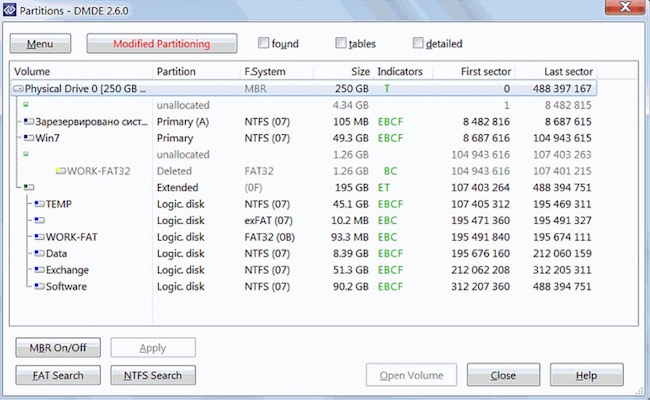The height and width of the screenshot is (400, 650).
Task: Click the first sector value 312 207 360
Action: pyautogui.click(x=480, y=286)
